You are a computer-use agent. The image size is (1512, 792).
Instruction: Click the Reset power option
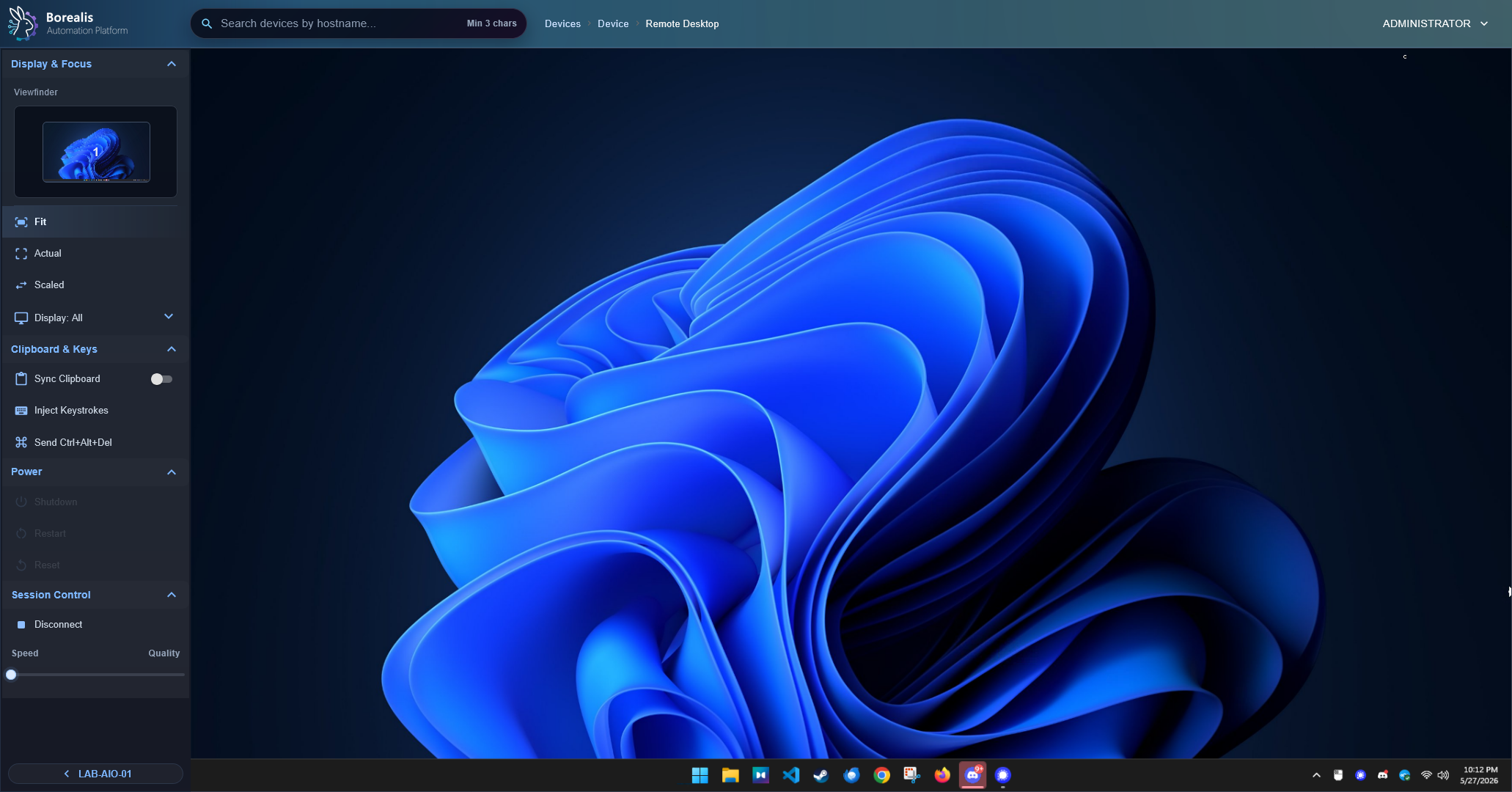(x=95, y=565)
